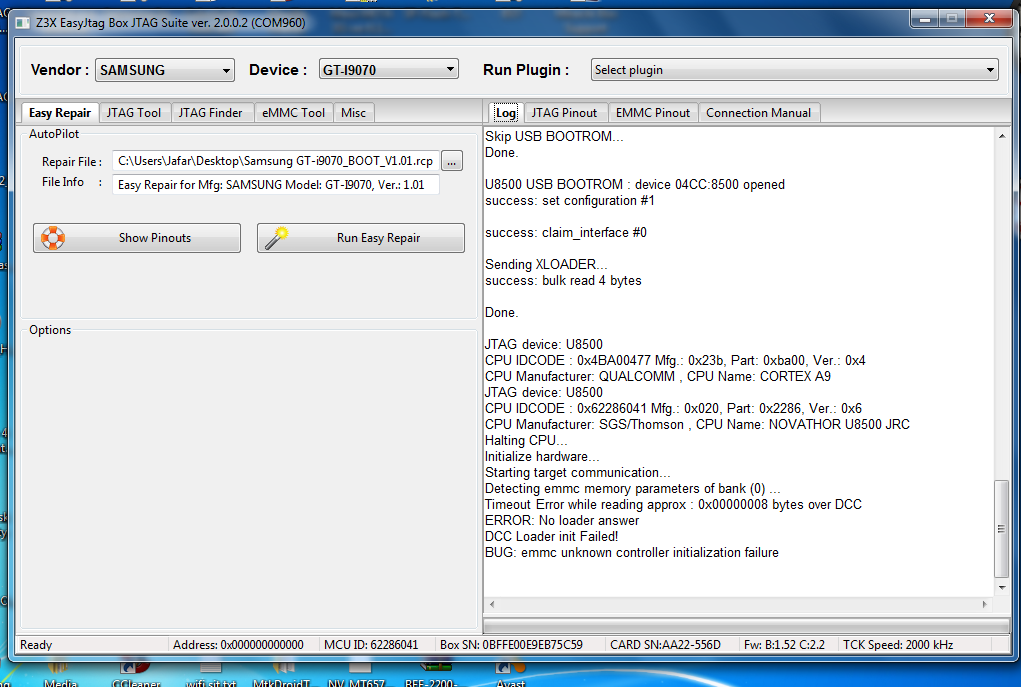This screenshot has width=1021, height=687.
Task: Open the EMMC Pinout tab
Action: click(653, 113)
